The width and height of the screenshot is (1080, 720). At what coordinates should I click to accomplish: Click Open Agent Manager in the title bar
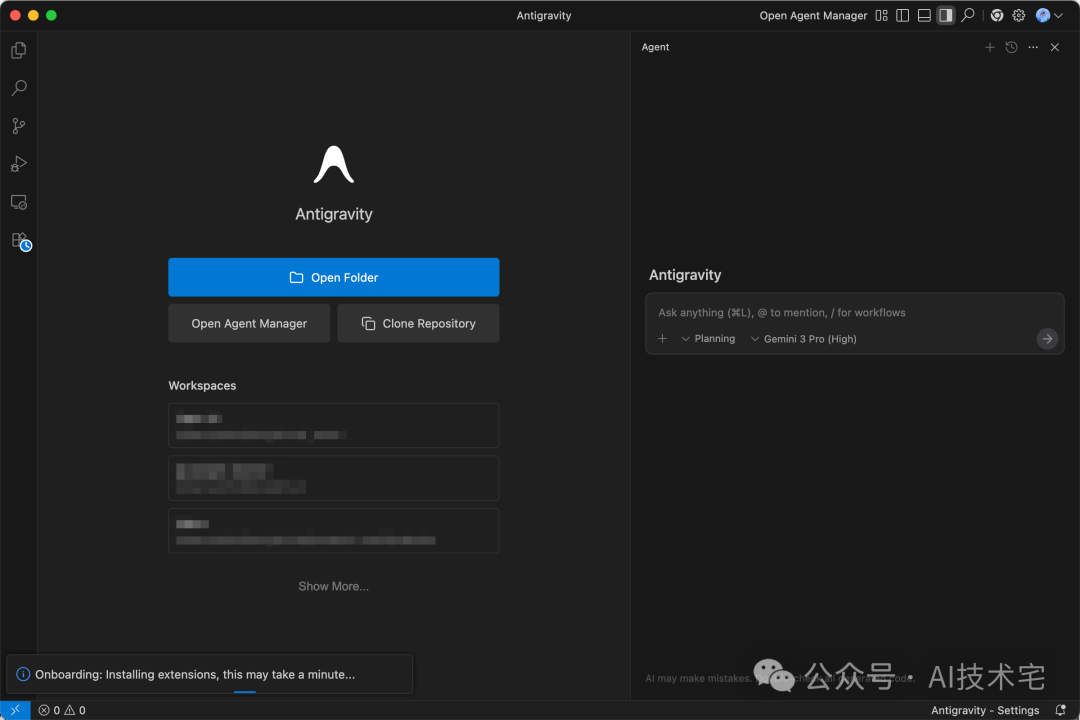click(x=813, y=15)
